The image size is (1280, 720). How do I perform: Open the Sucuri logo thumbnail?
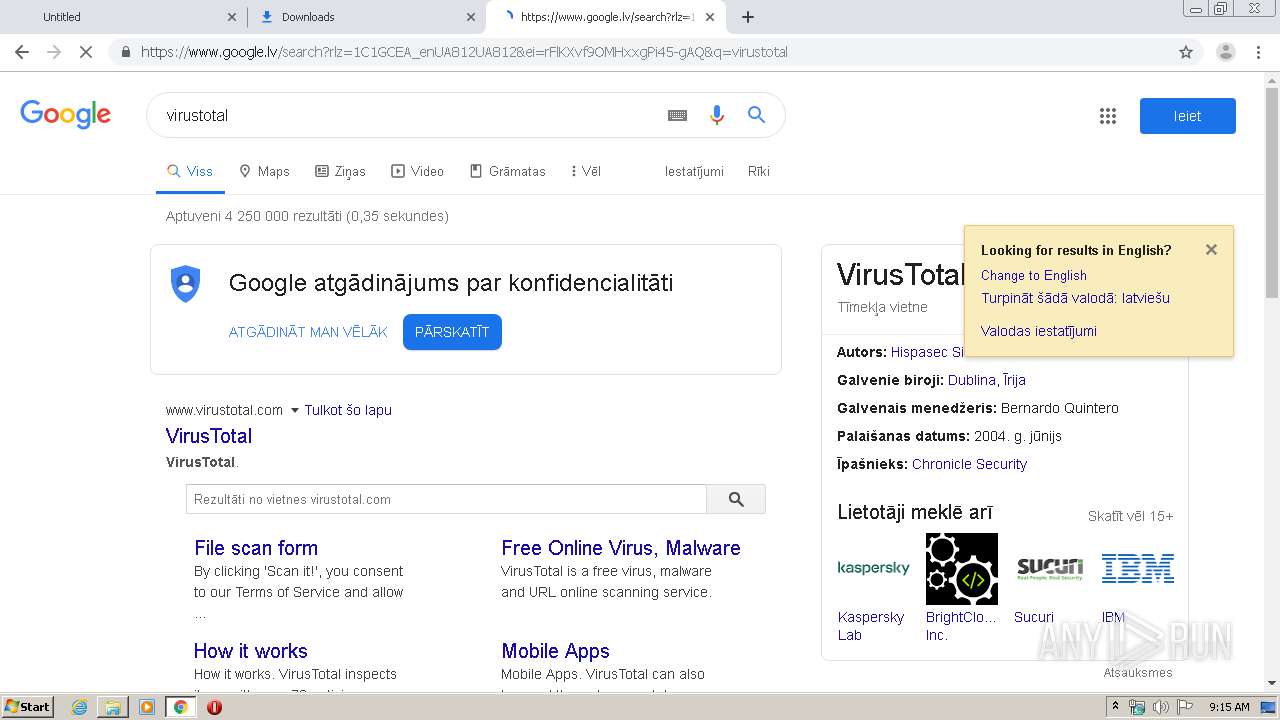[1050, 568]
